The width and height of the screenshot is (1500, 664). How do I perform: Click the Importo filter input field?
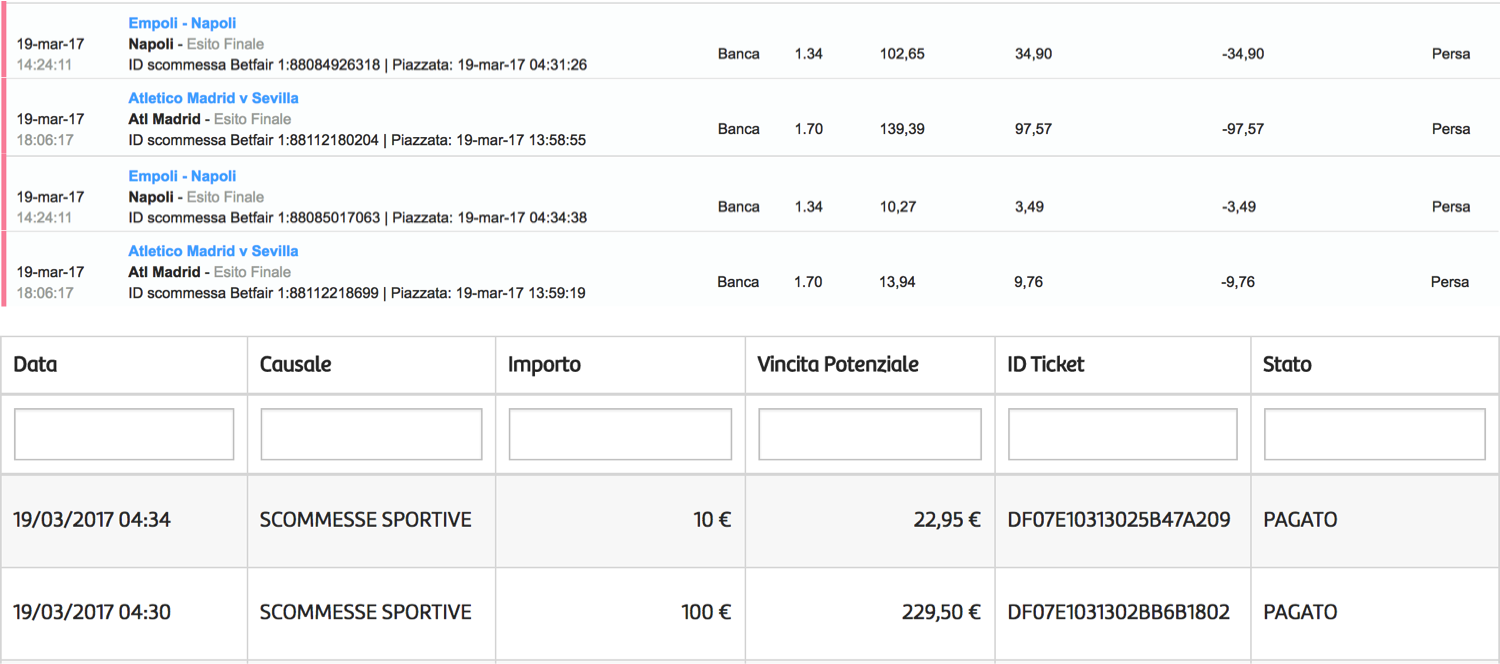point(620,434)
